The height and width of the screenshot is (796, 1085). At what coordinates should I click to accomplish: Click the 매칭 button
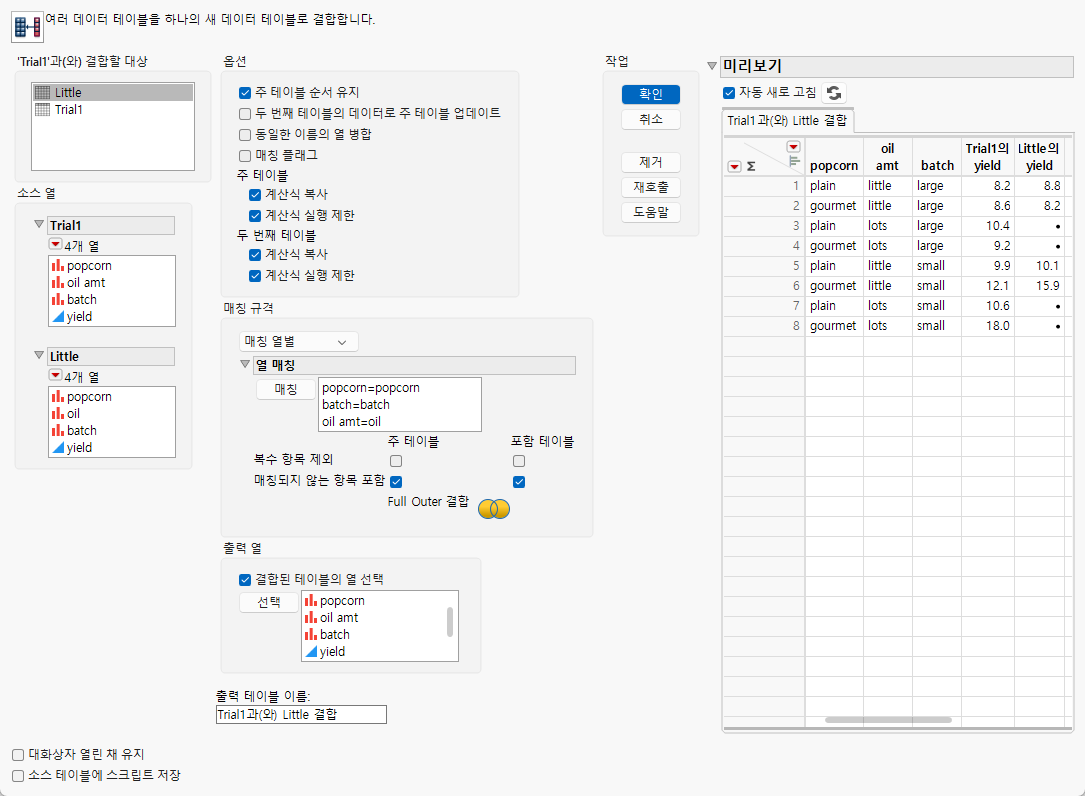click(286, 389)
